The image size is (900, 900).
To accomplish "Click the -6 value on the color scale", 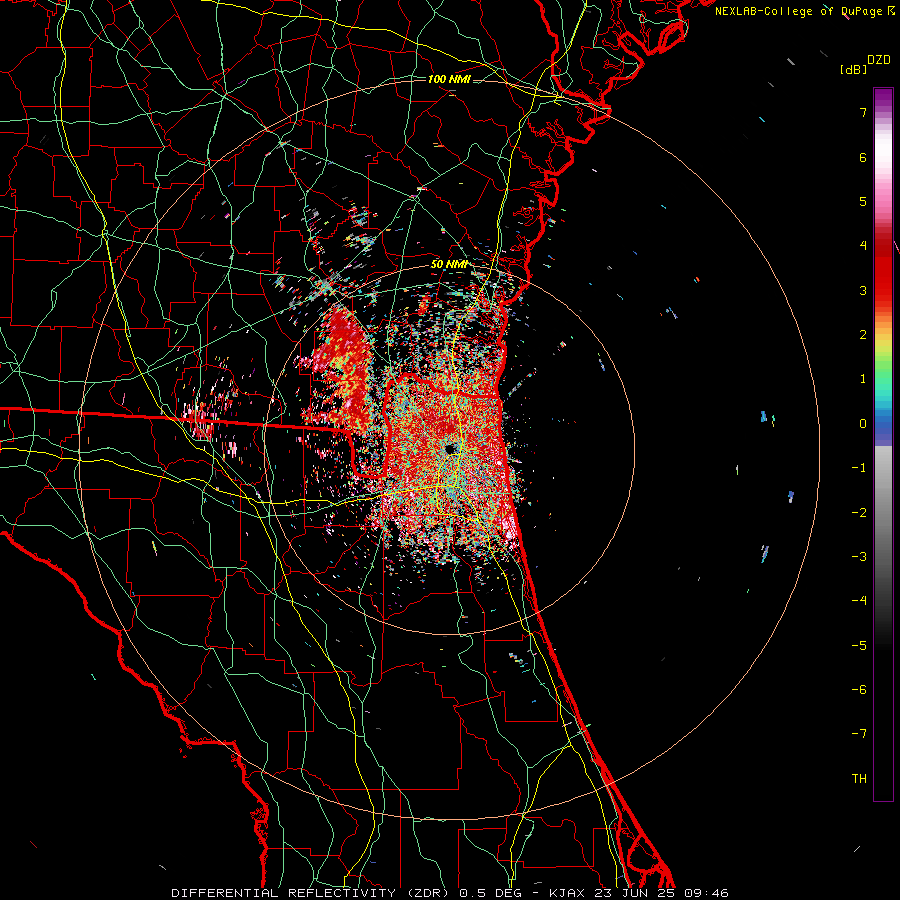I will click(x=859, y=689).
